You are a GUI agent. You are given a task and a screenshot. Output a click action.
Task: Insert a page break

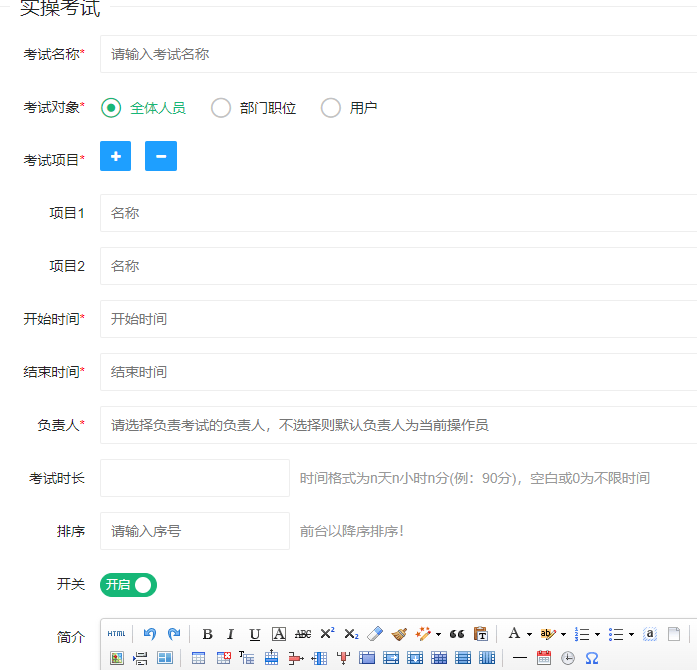click(140, 658)
